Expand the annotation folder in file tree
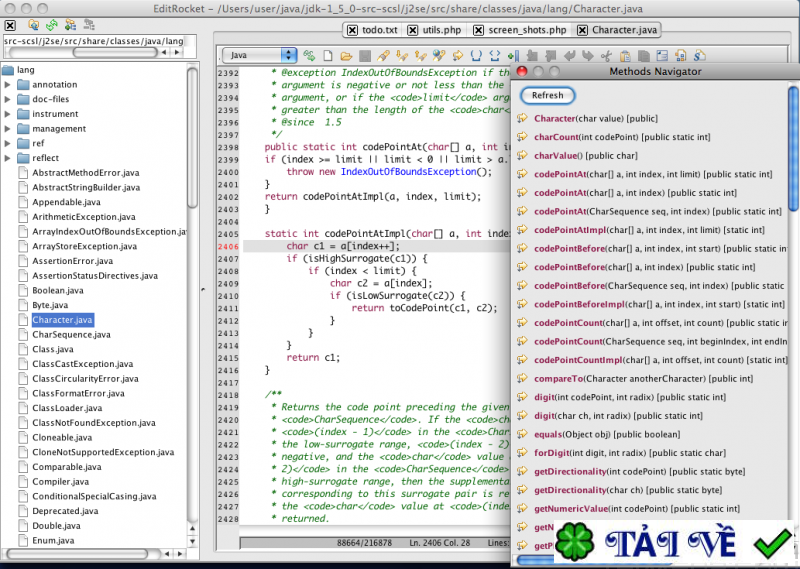Screen dimensions: 800x569 [9, 85]
